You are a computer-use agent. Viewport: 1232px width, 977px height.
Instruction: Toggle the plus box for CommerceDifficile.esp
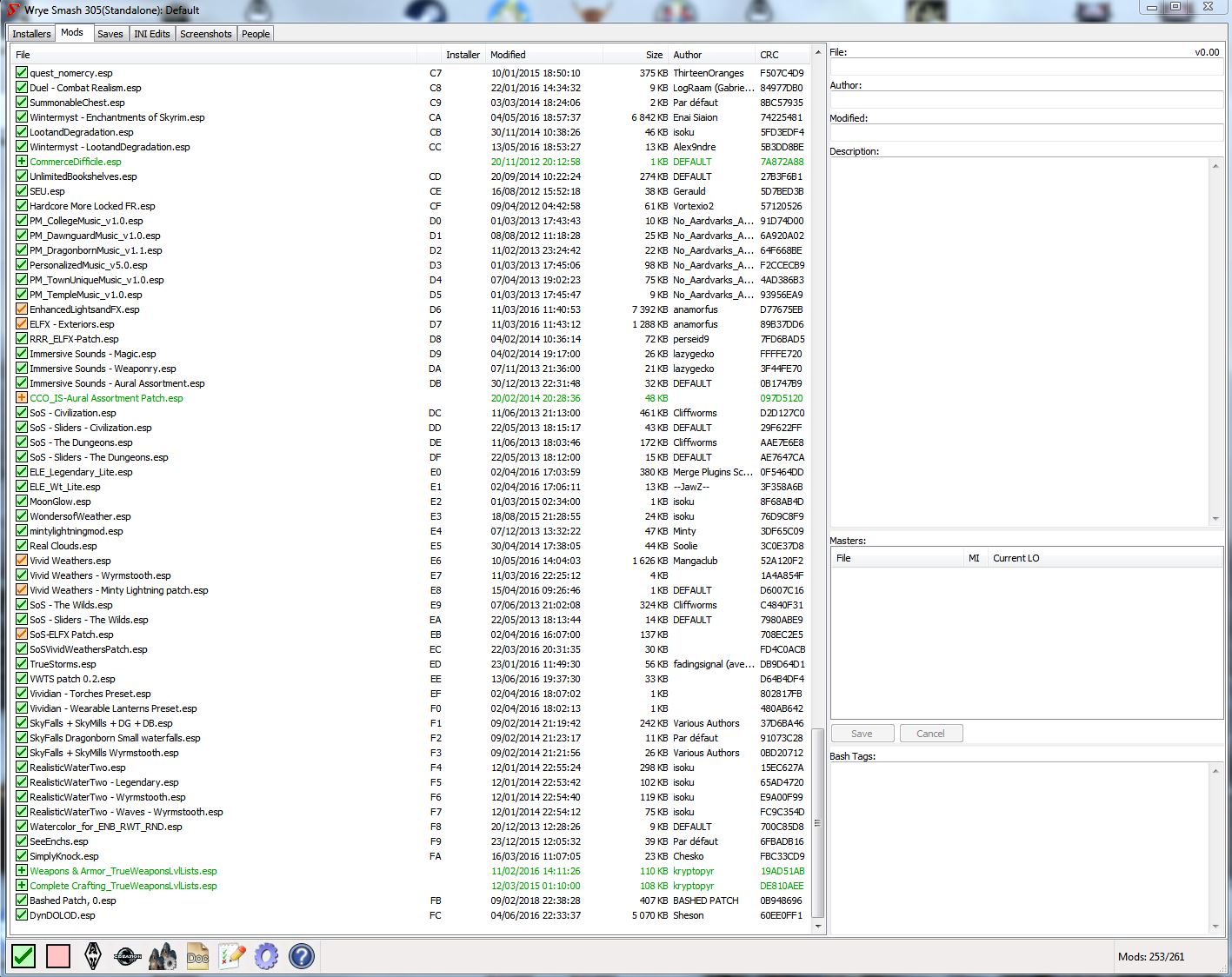pos(22,162)
